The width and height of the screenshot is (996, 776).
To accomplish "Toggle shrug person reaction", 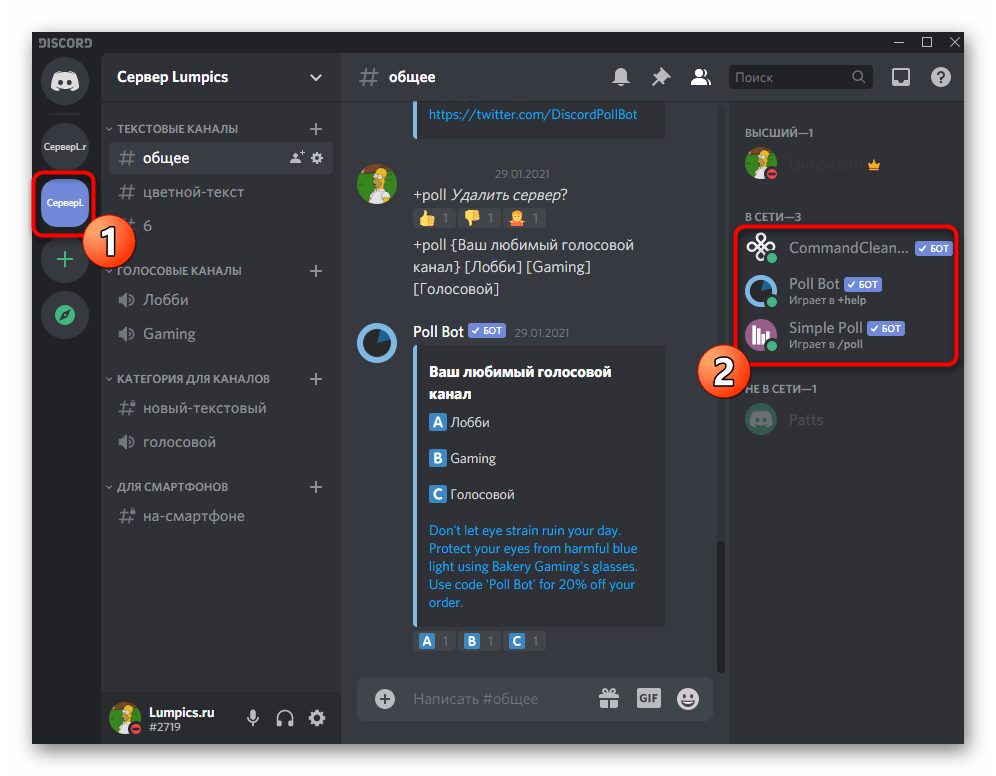I will [524, 218].
